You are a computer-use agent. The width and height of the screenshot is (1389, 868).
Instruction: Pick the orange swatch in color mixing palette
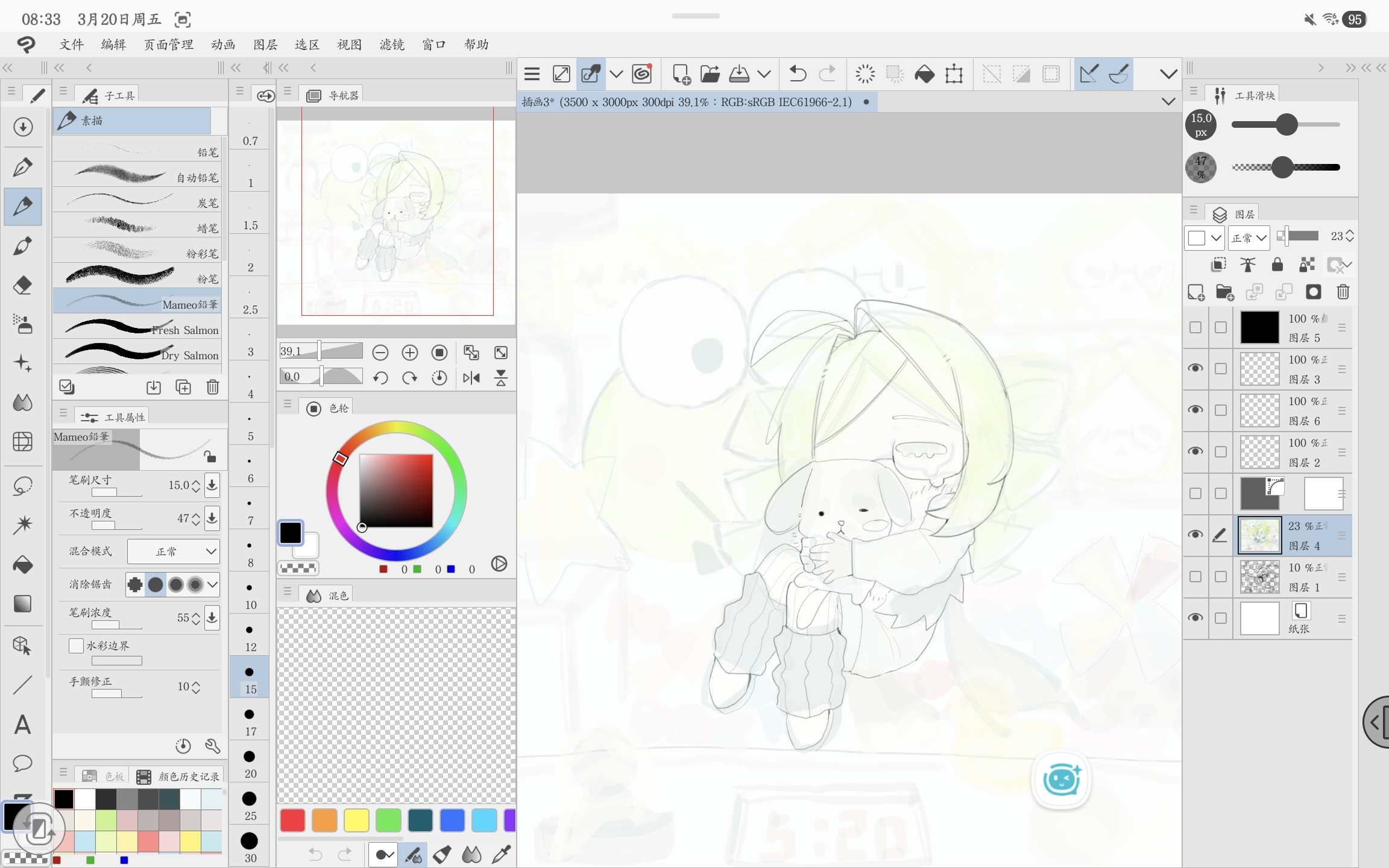[x=324, y=820]
